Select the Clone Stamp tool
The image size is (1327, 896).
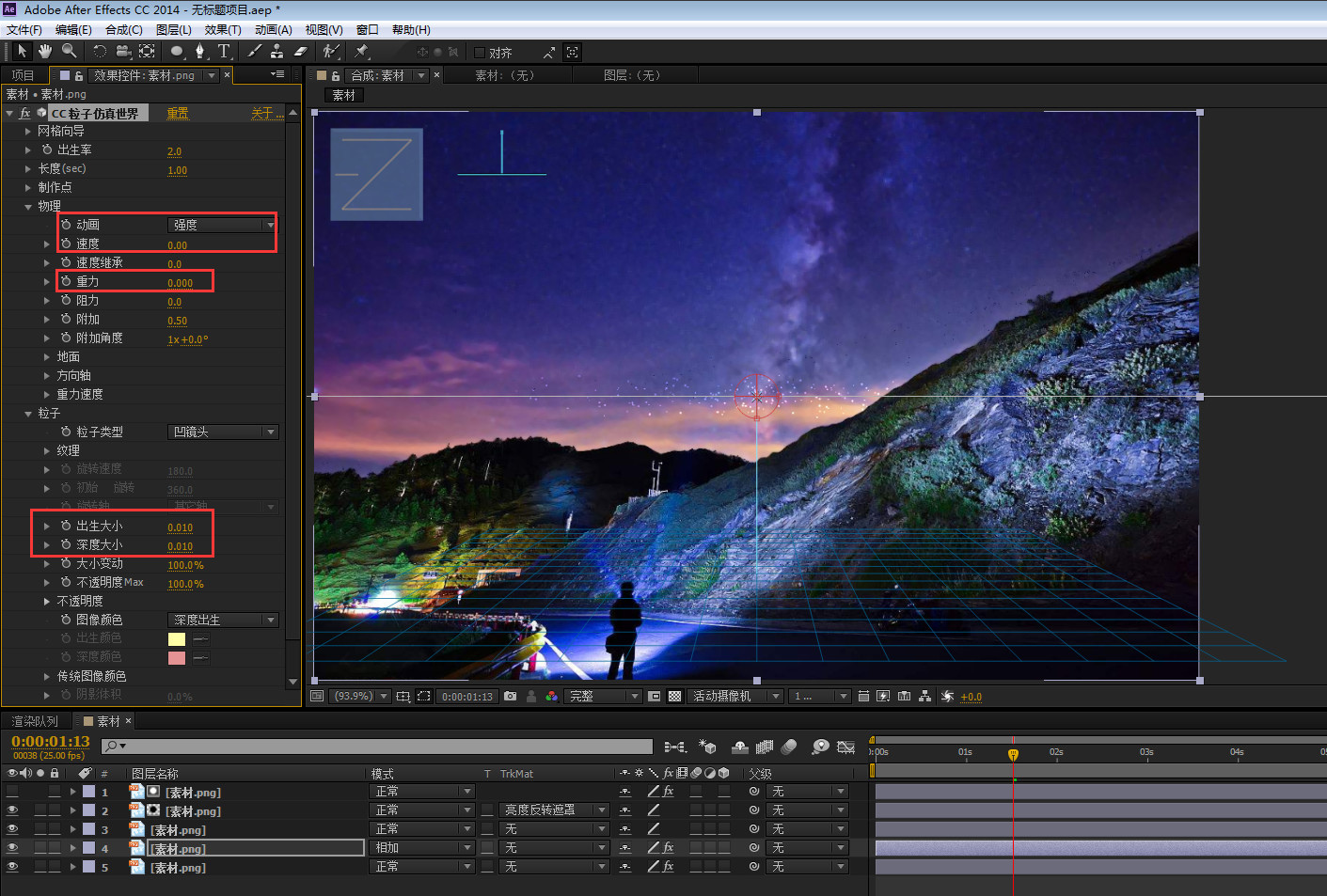coord(276,52)
